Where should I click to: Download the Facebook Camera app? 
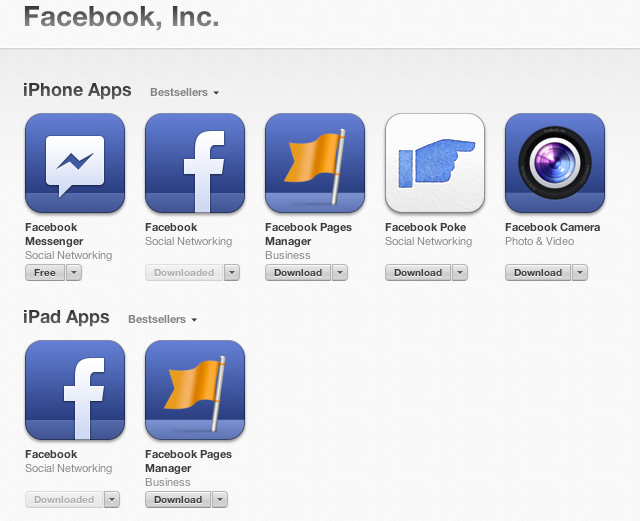(x=538, y=272)
